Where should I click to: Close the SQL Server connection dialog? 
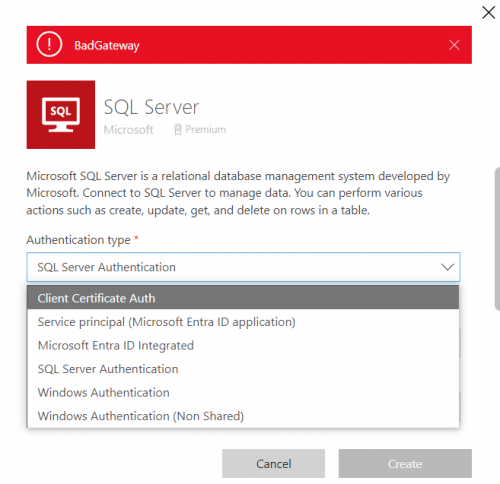pos(488,13)
